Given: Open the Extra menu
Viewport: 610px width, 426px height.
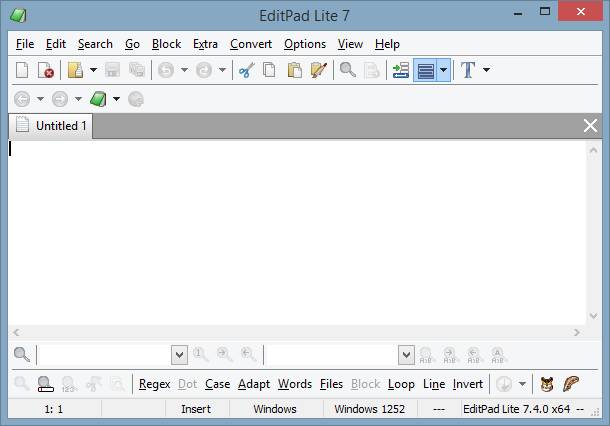Looking at the screenshot, I should (x=205, y=44).
